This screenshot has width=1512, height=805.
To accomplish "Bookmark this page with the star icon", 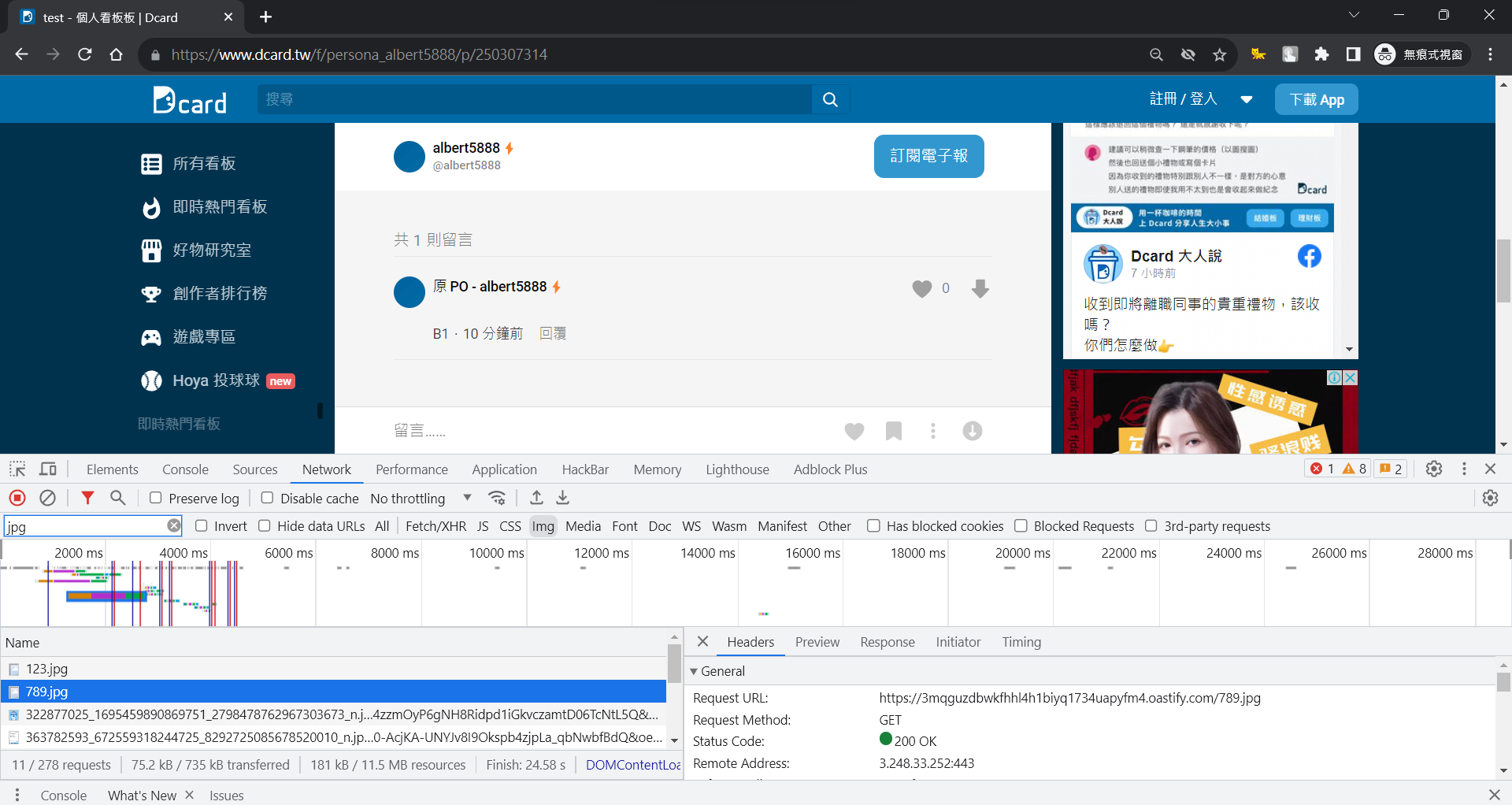I will (x=1220, y=54).
